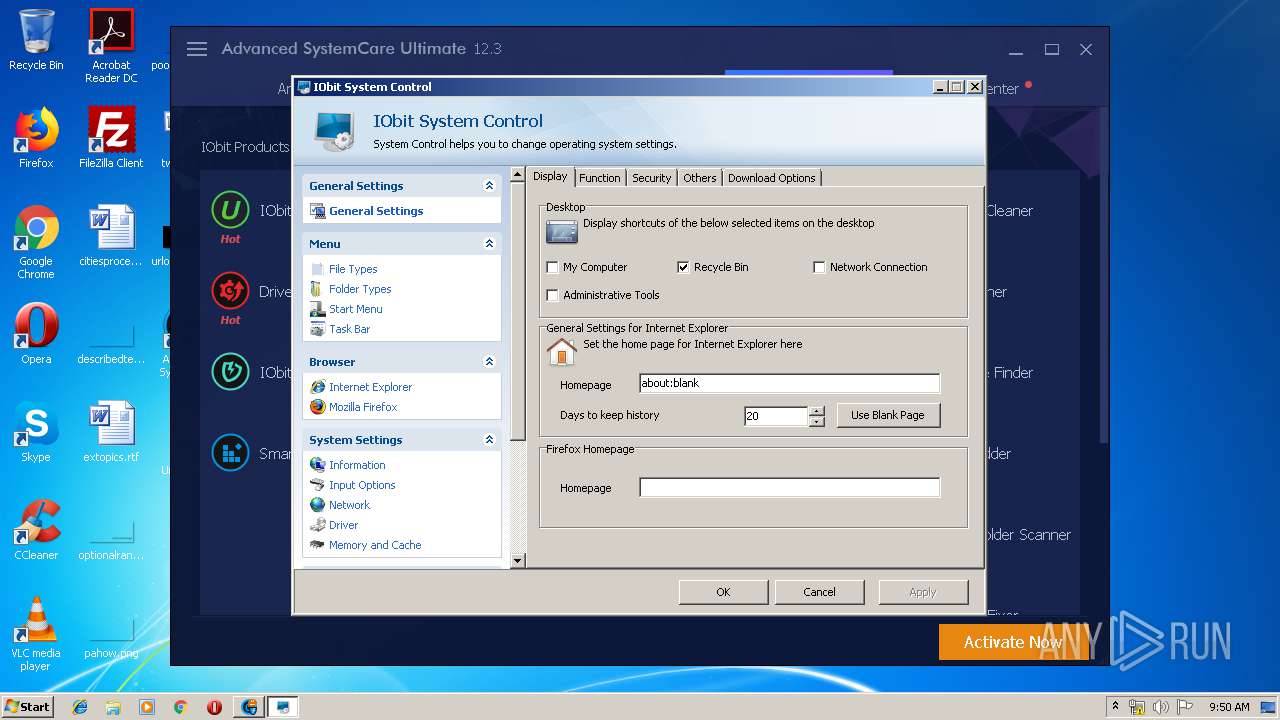Click the Days to keep history field
This screenshot has width=1280, height=720.
776,416
